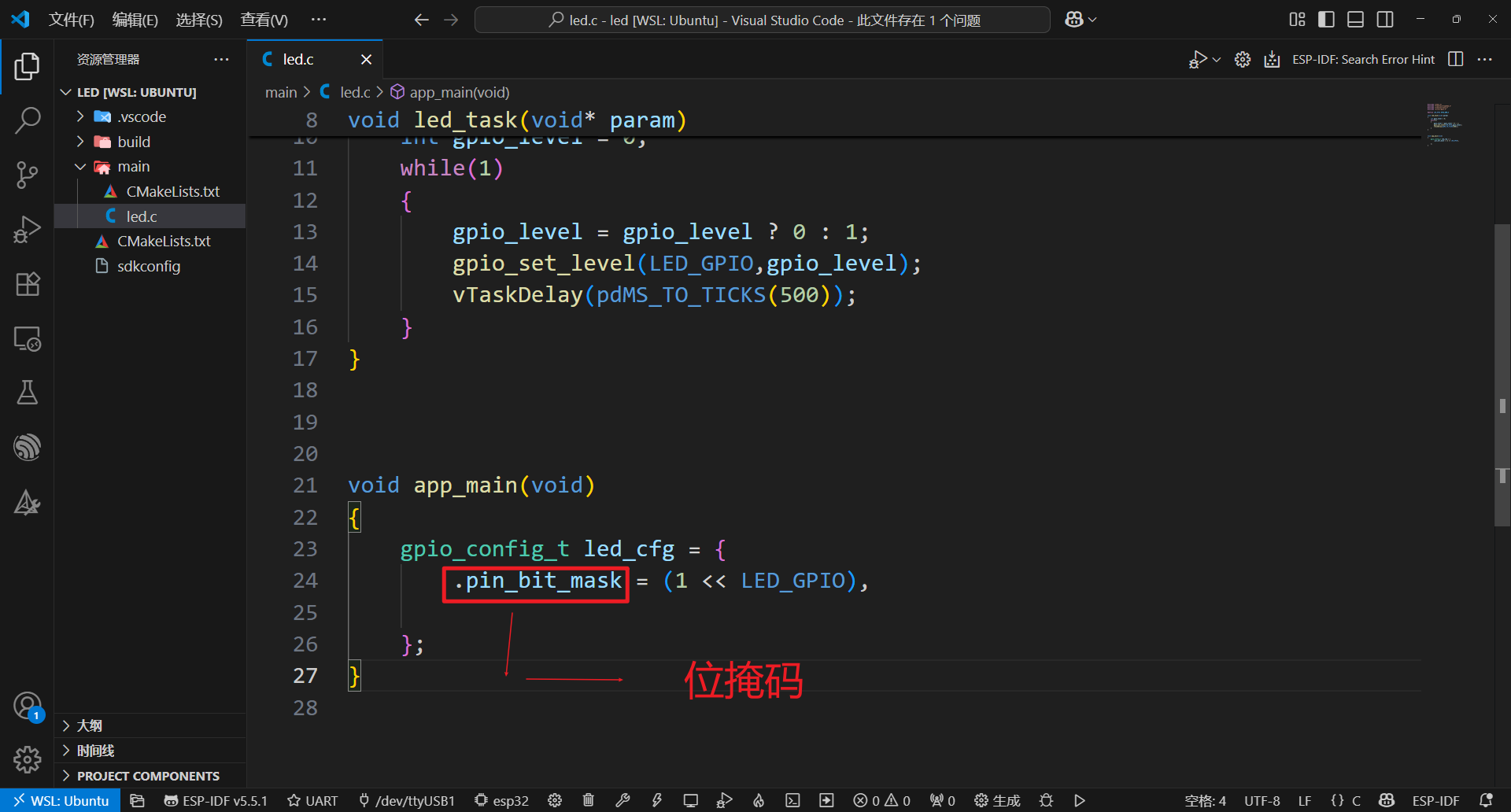1511x812 pixels.
Task: Click the ESP-IDF flash device lightning icon
Action: point(656,800)
